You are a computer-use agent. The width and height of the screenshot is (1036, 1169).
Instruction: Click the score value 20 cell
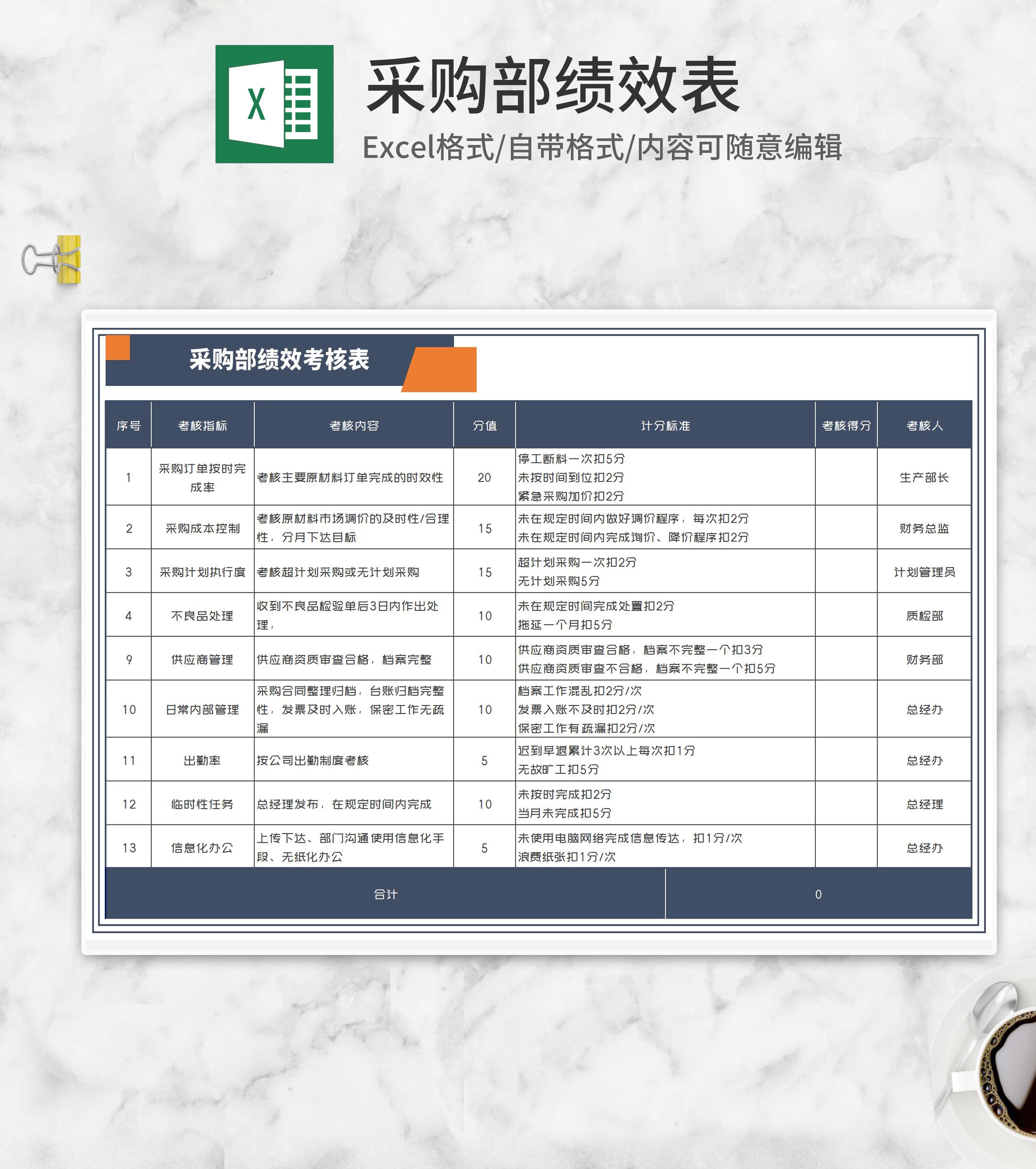(x=484, y=478)
